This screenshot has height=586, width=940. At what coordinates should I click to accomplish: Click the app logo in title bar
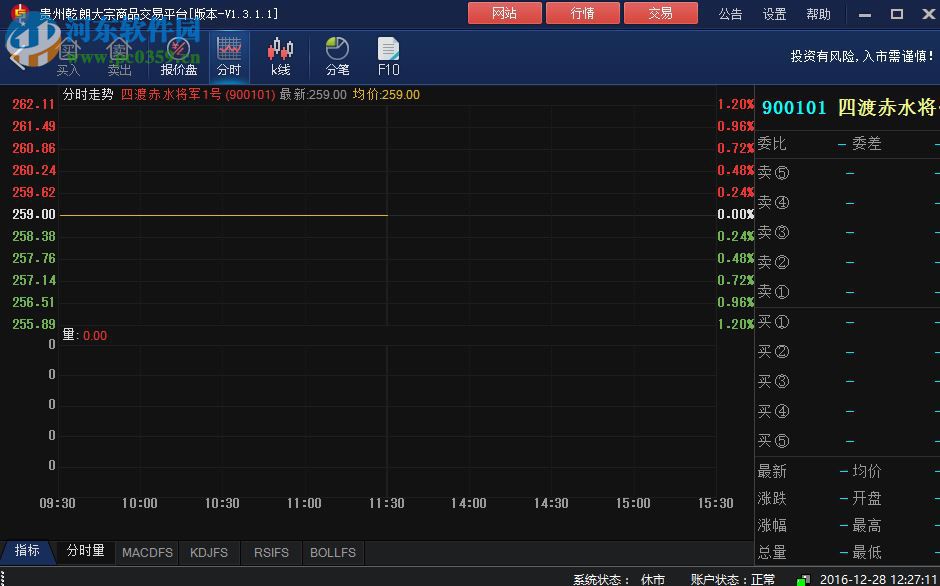click(20, 12)
